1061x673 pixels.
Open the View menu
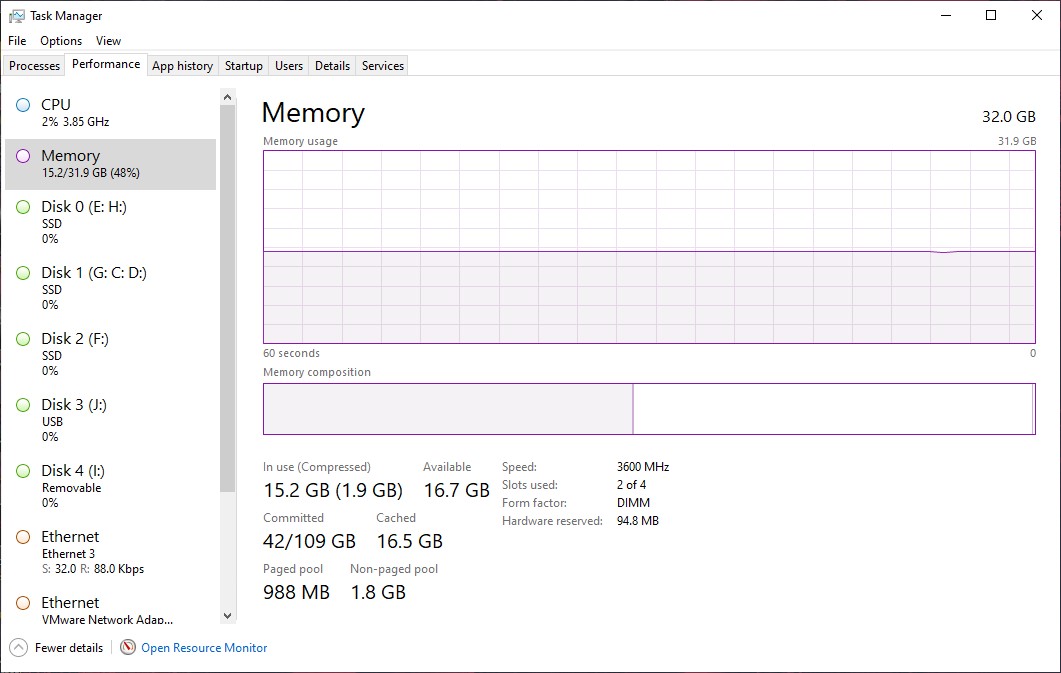[x=108, y=41]
